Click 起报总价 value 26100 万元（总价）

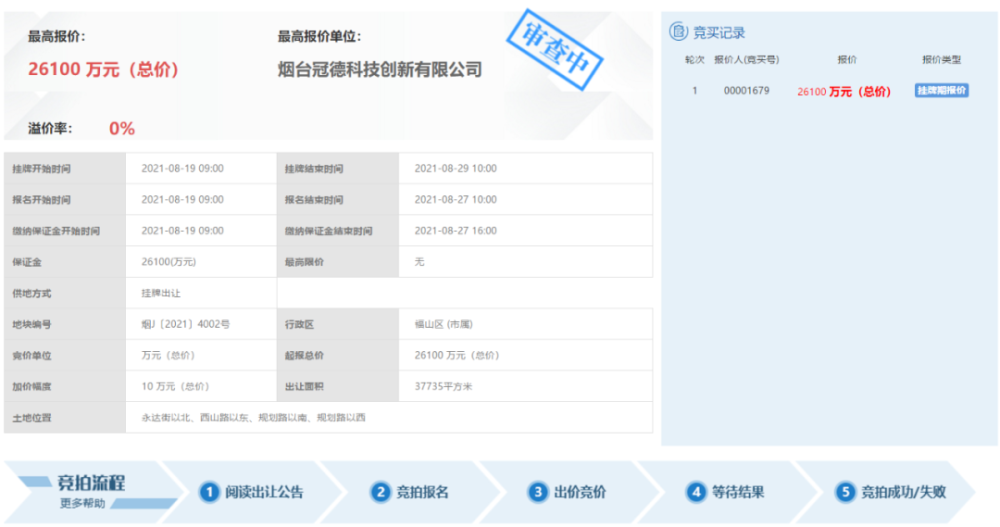tap(457, 355)
